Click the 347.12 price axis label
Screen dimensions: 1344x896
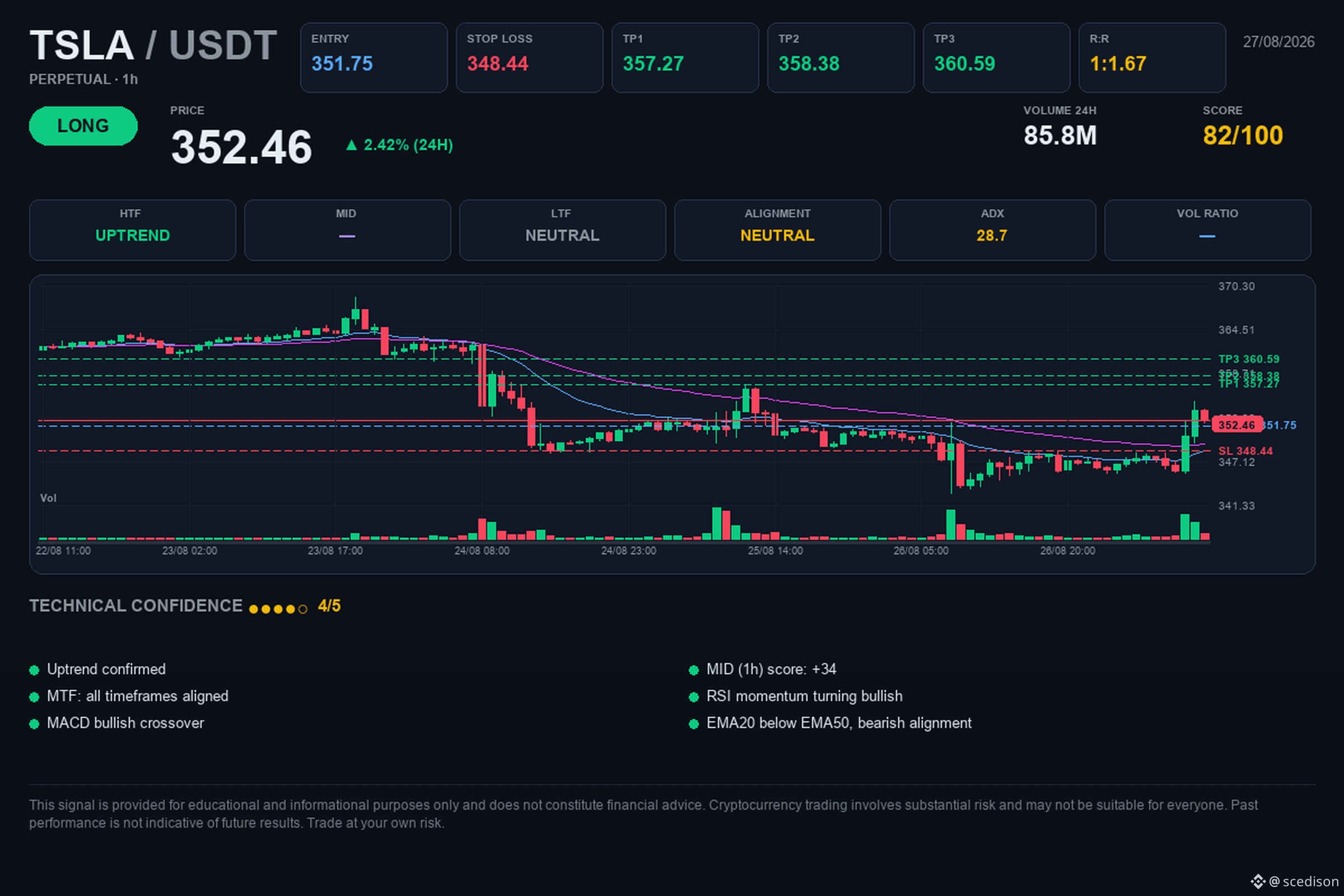pos(1236,463)
